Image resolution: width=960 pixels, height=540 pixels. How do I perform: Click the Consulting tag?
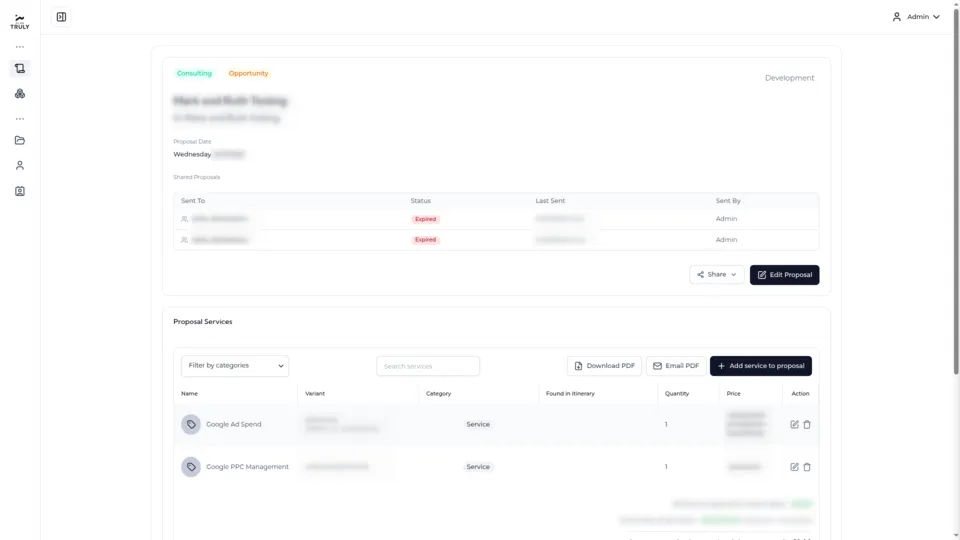[194, 73]
